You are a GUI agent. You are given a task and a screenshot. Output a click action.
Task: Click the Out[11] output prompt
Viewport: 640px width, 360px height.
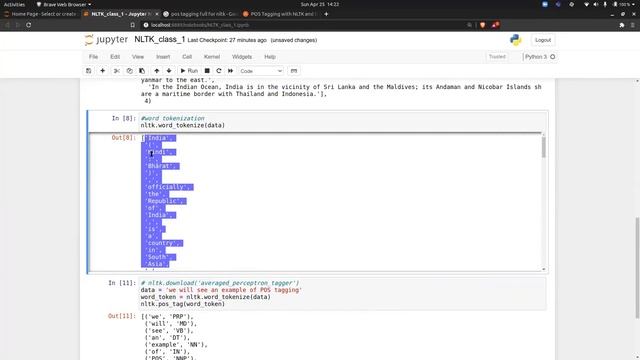click(x=122, y=316)
